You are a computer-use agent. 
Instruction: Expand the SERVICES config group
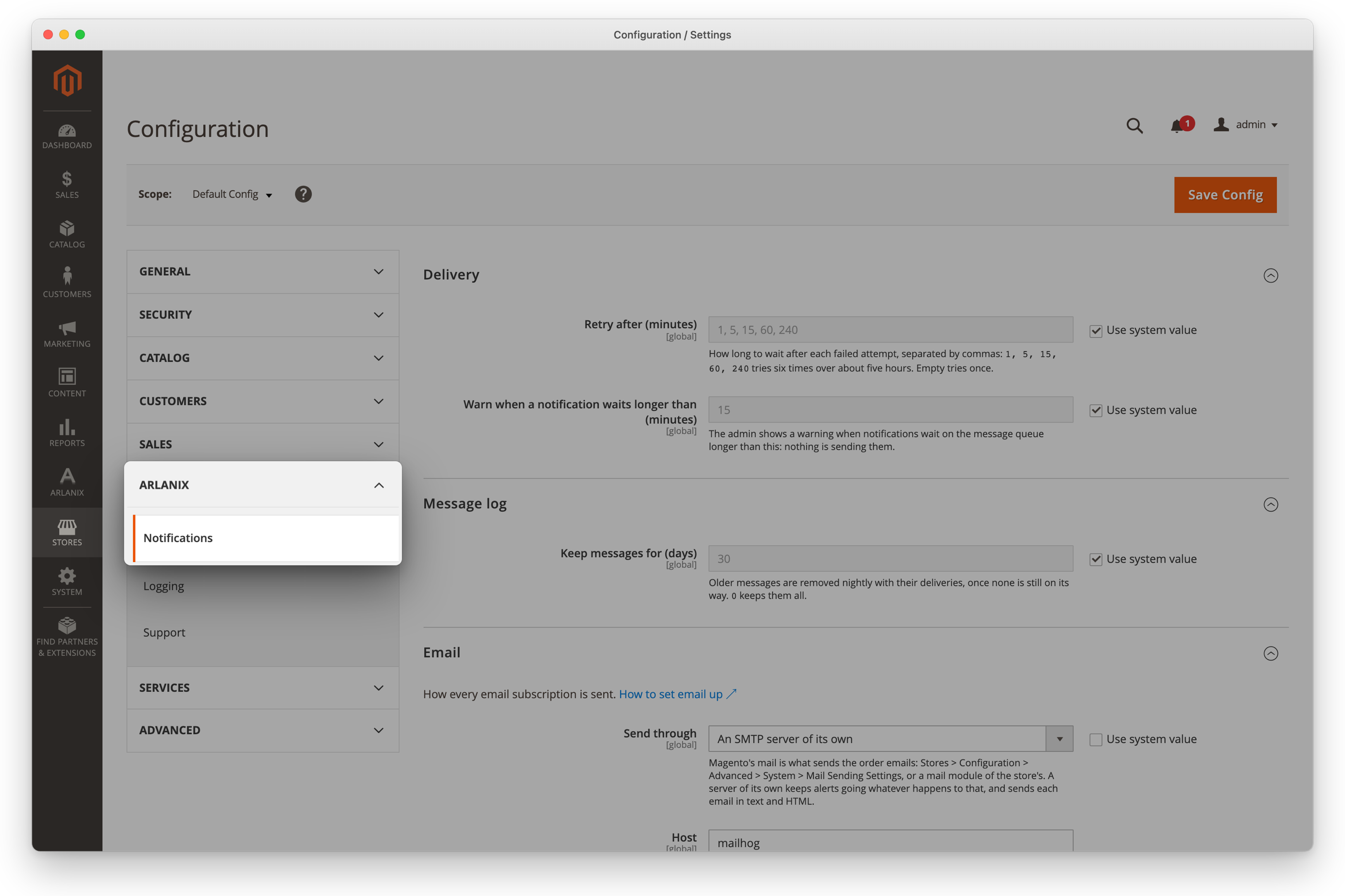pyautogui.click(x=263, y=688)
